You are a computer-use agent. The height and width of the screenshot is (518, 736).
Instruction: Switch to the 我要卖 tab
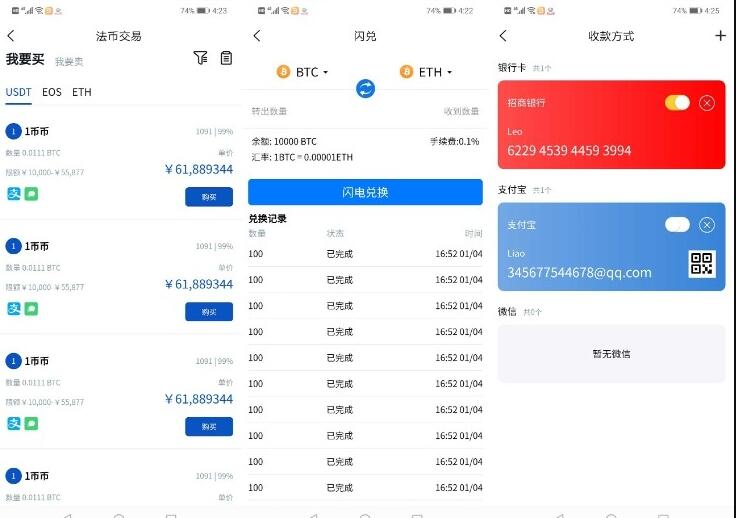[69, 61]
